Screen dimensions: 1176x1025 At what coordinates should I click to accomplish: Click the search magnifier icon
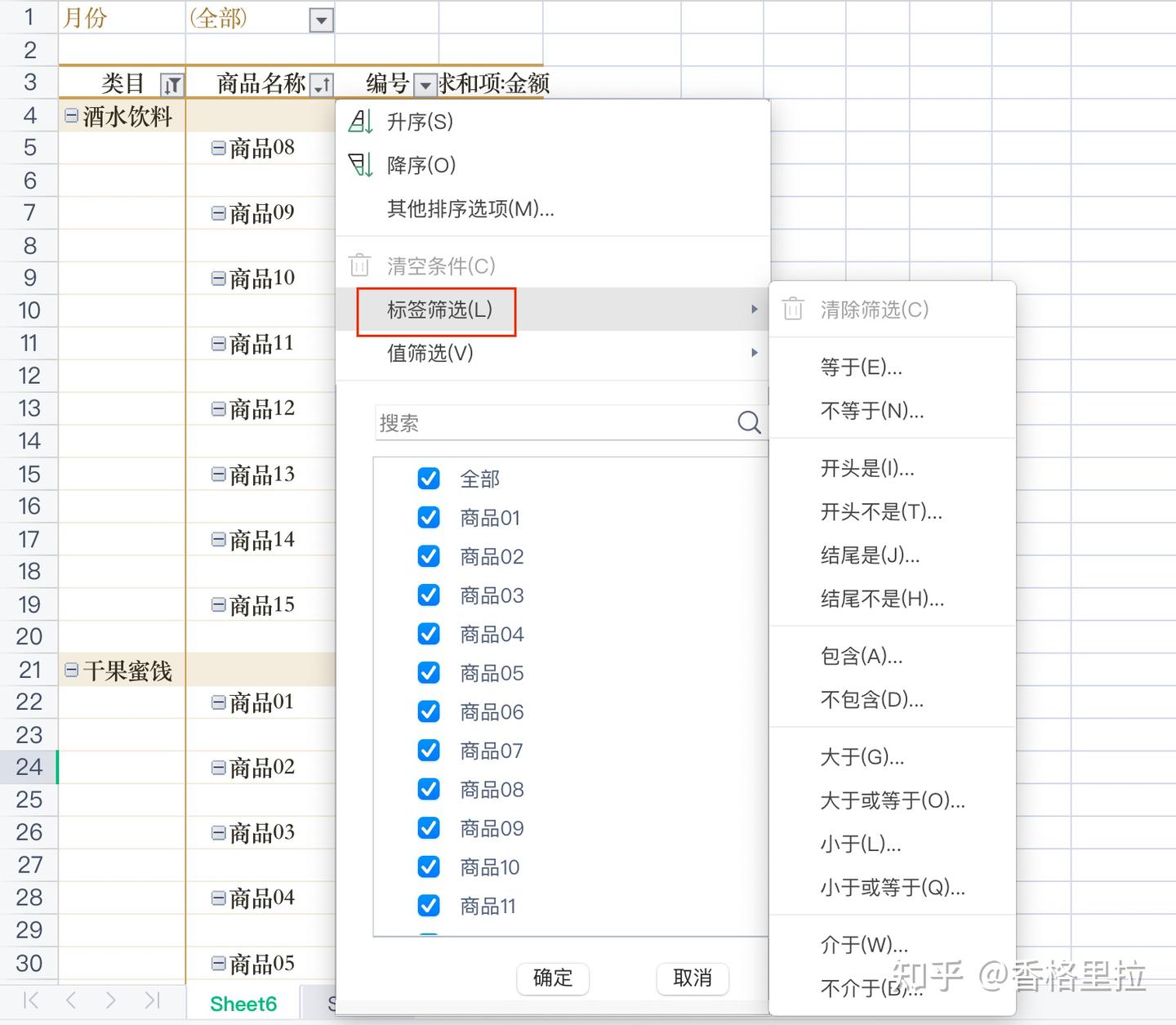click(x=749, y=422)
